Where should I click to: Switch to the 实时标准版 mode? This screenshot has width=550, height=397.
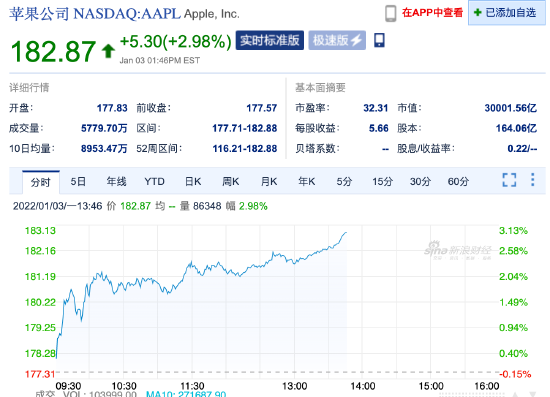tap(269, 40)
